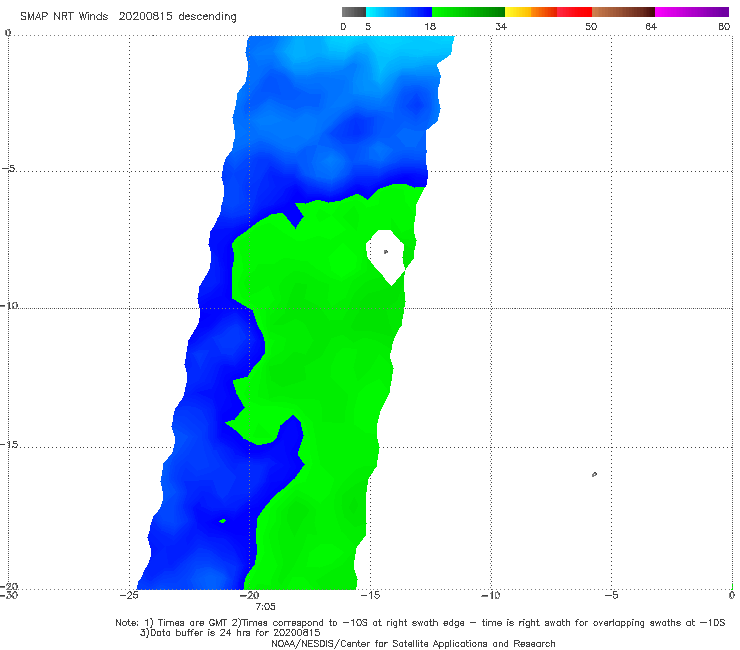Click the brown segment of the color bar
This screenshot has width=740, height=650.
[623, 12]
